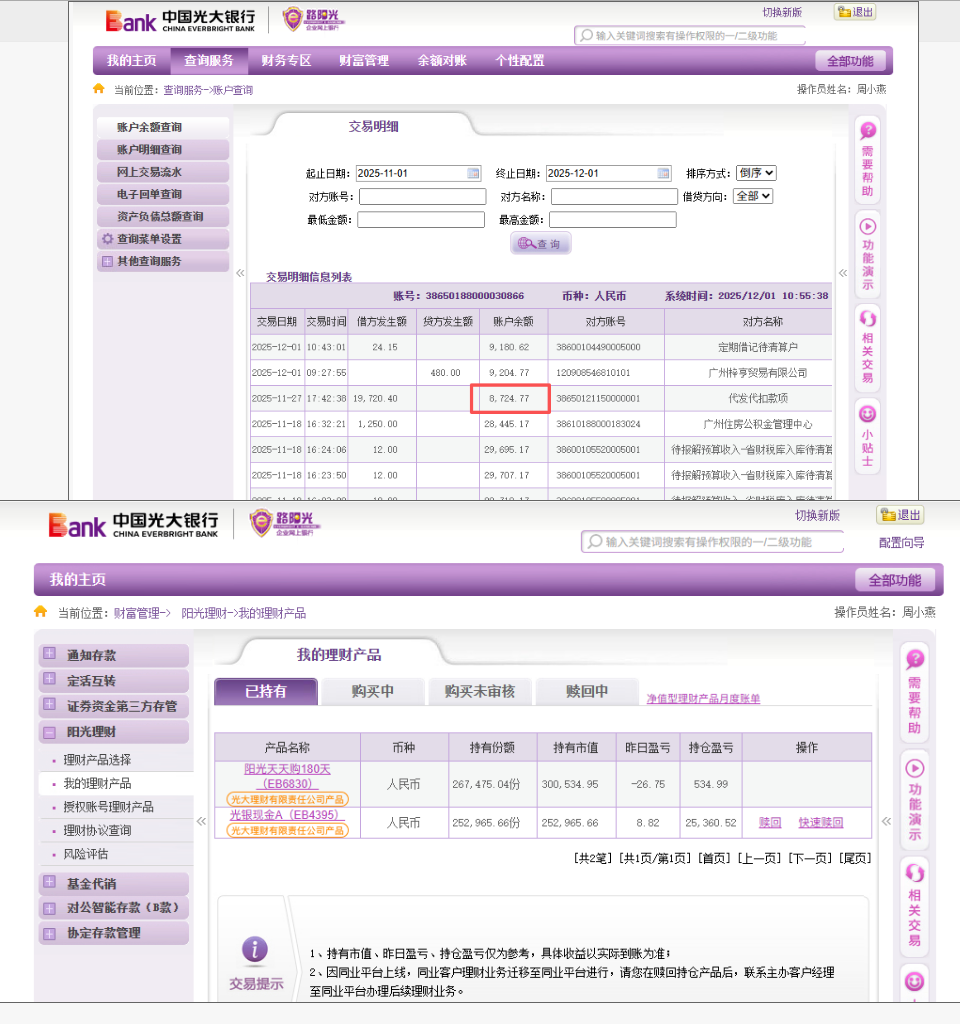Open the 终止日期 calendar picker icon
Image resolution: width=960 pixels, height=1024 pixels.
tap(663, 173)
